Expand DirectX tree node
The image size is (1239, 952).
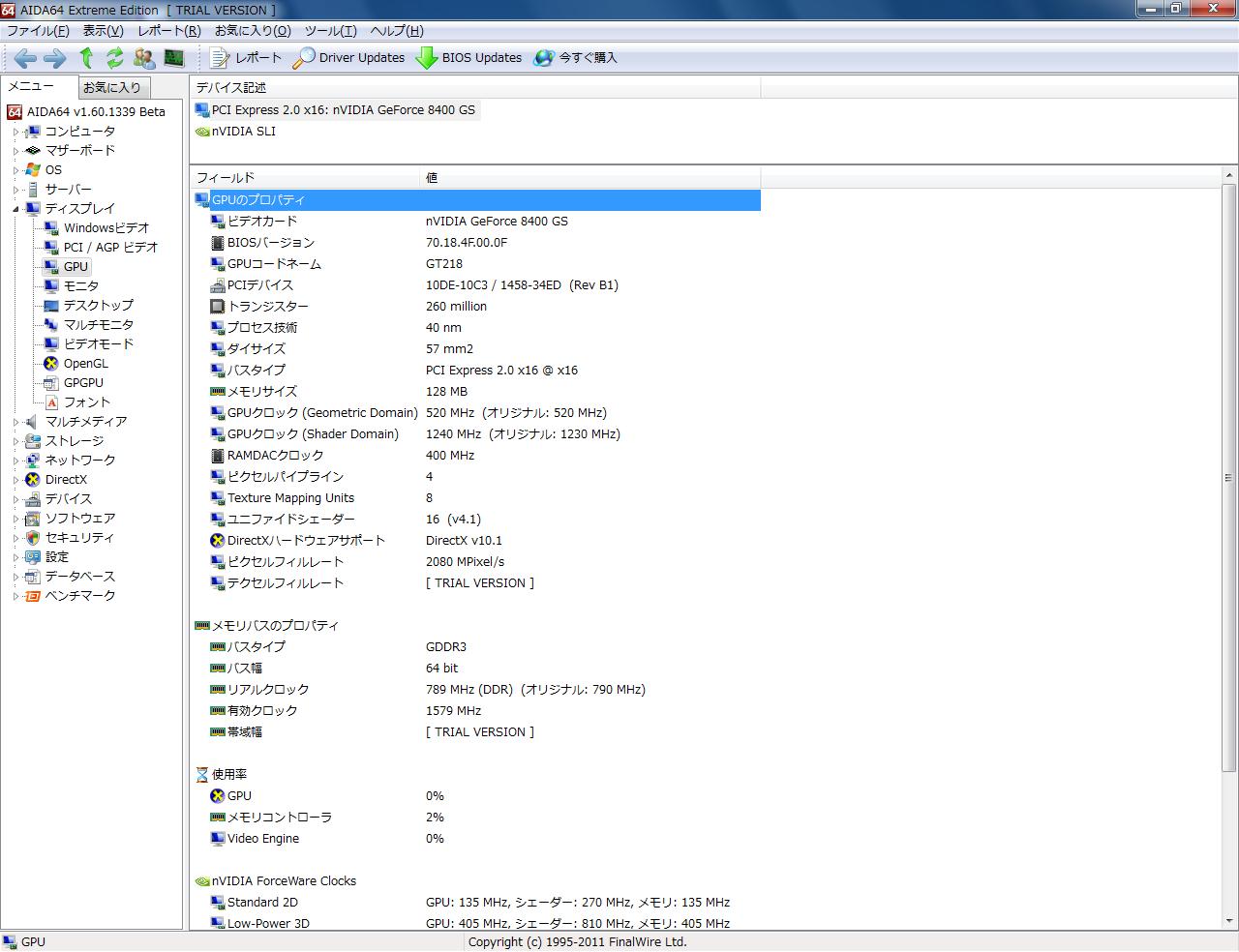coord(15,480)
